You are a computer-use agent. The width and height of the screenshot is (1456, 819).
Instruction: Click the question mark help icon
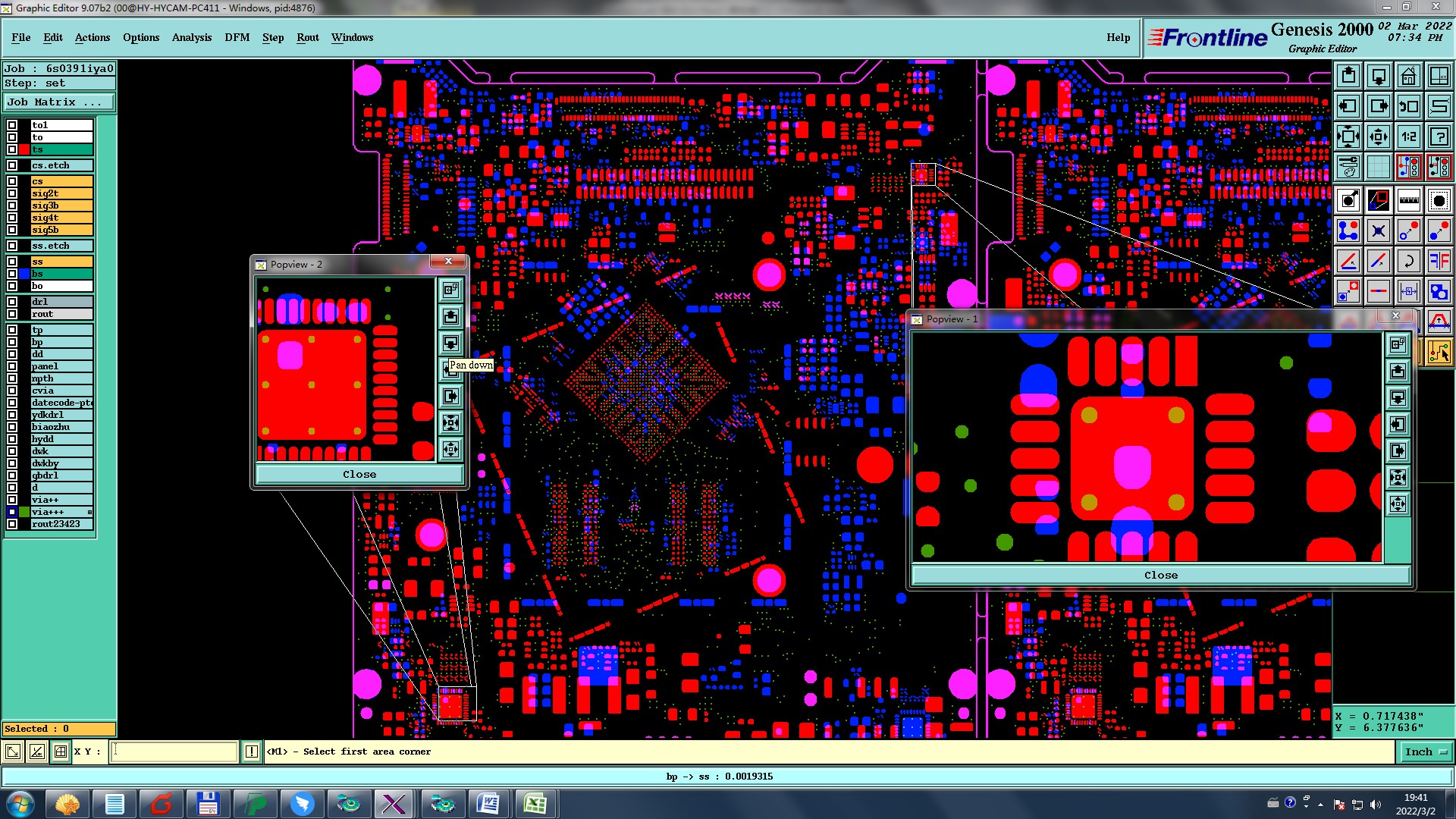point(1439,136)
